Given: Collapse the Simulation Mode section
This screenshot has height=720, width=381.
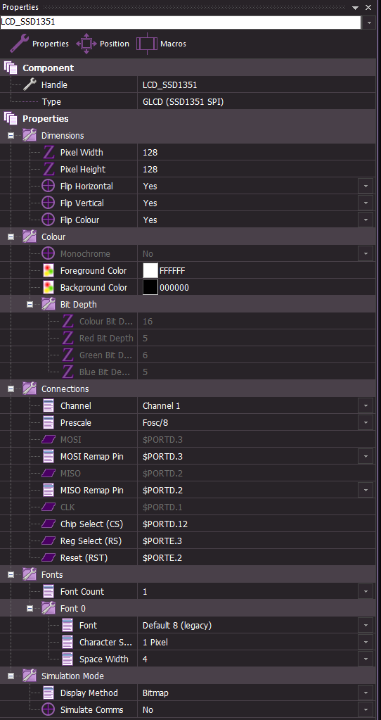Looking at the screenshot, I should point(11,676).
